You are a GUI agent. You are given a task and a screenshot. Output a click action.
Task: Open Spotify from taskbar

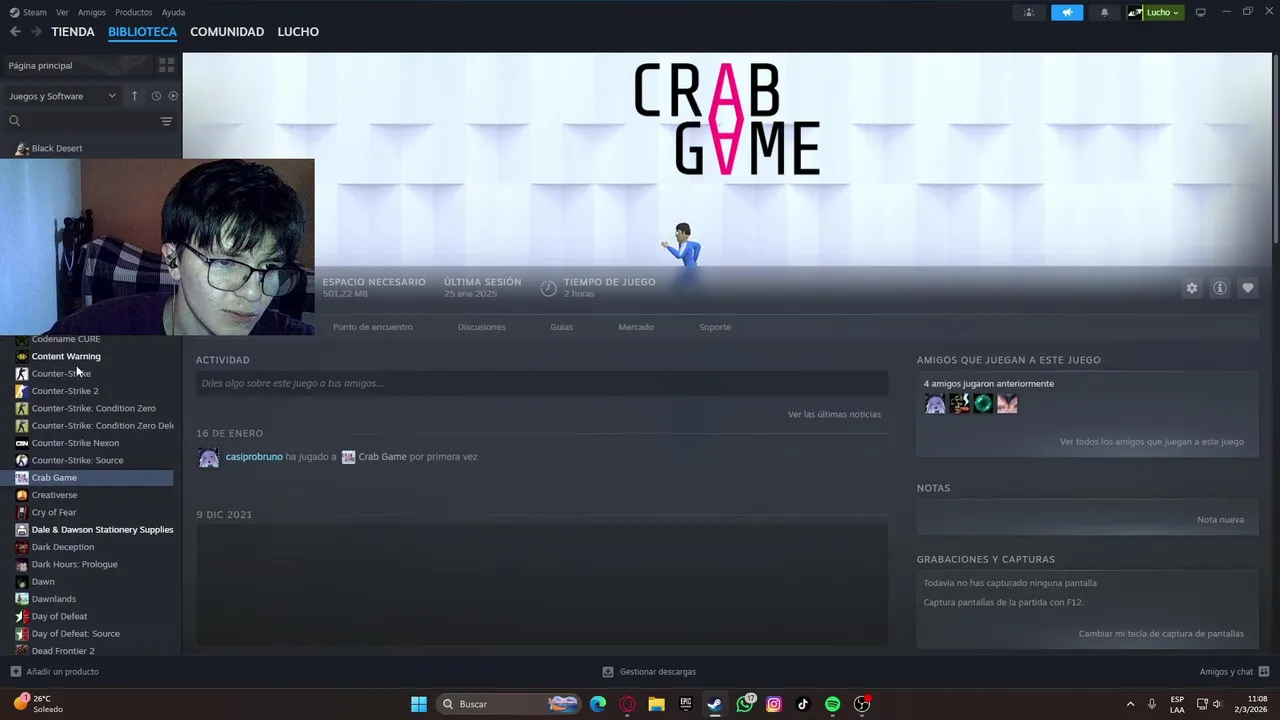point(832,704)
